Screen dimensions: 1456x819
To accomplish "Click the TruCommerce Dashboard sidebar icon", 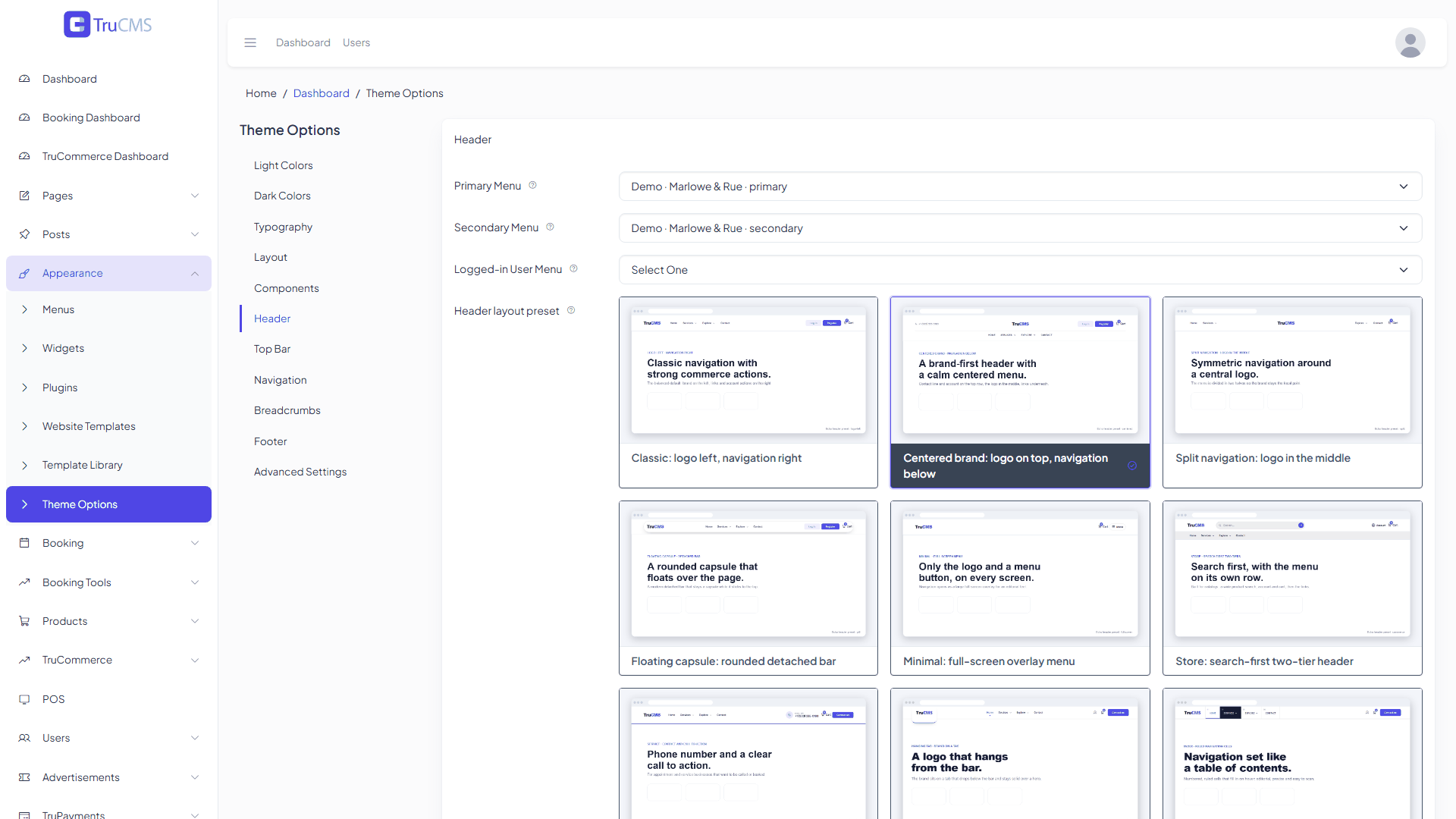I will 24,156.
